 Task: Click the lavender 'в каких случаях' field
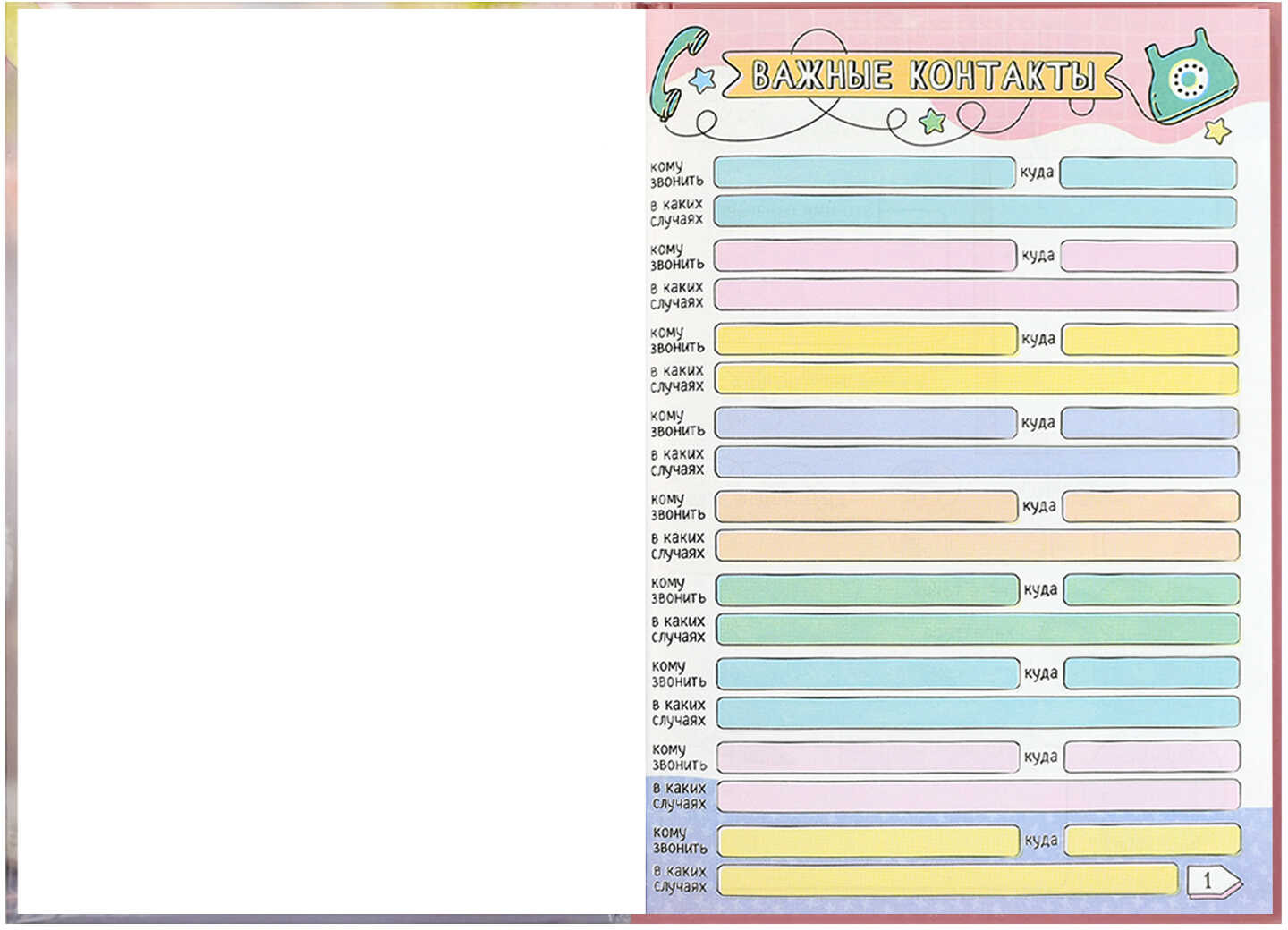point(977,462)
